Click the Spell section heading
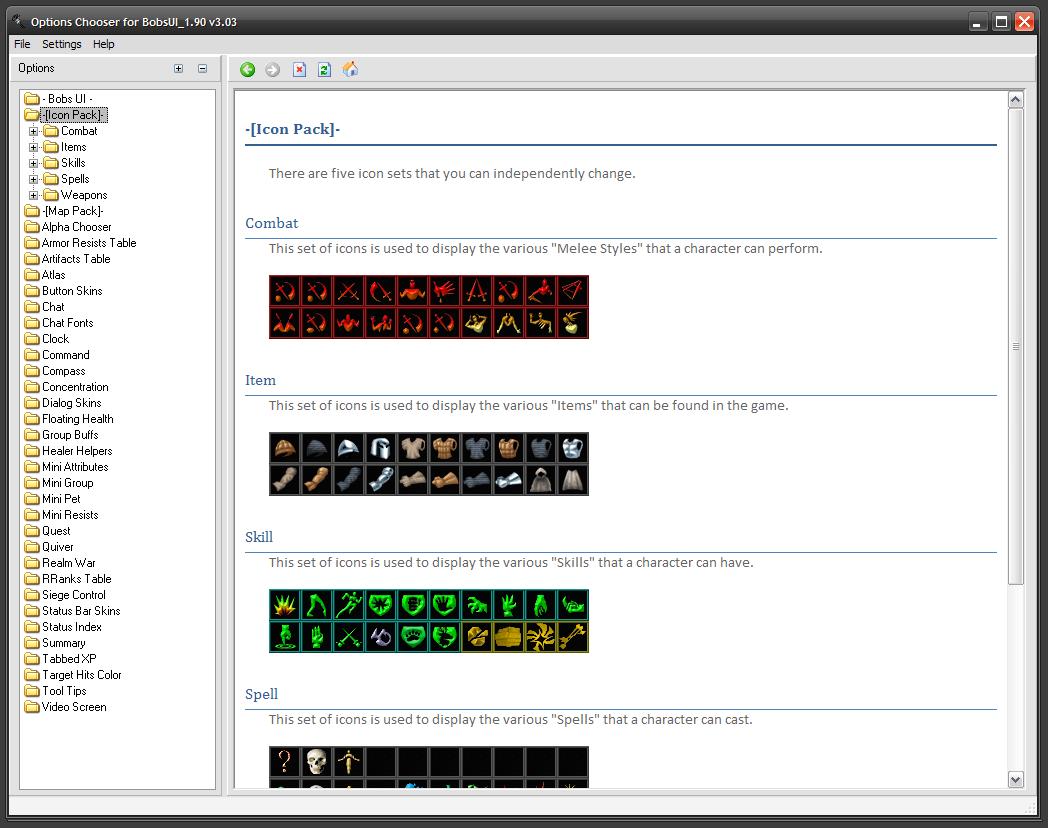1048x828 pixels. click(261, 695)
